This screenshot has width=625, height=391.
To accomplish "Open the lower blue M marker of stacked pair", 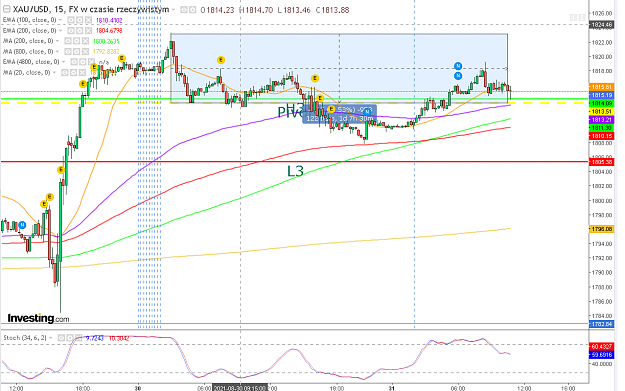I will [x=458, y=76].
